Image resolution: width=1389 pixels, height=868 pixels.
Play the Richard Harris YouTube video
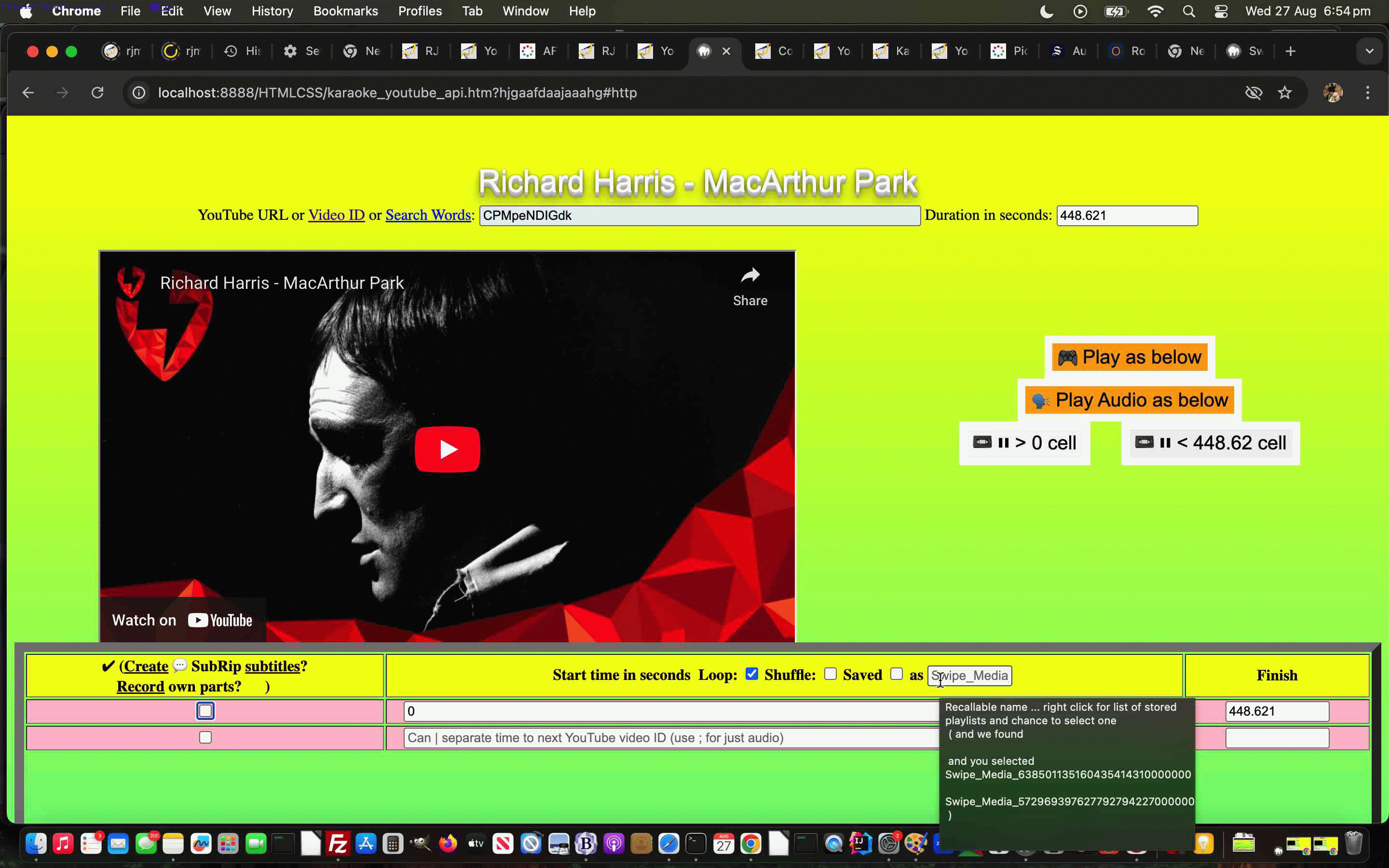pyautogui.click(x=447, y=449)
